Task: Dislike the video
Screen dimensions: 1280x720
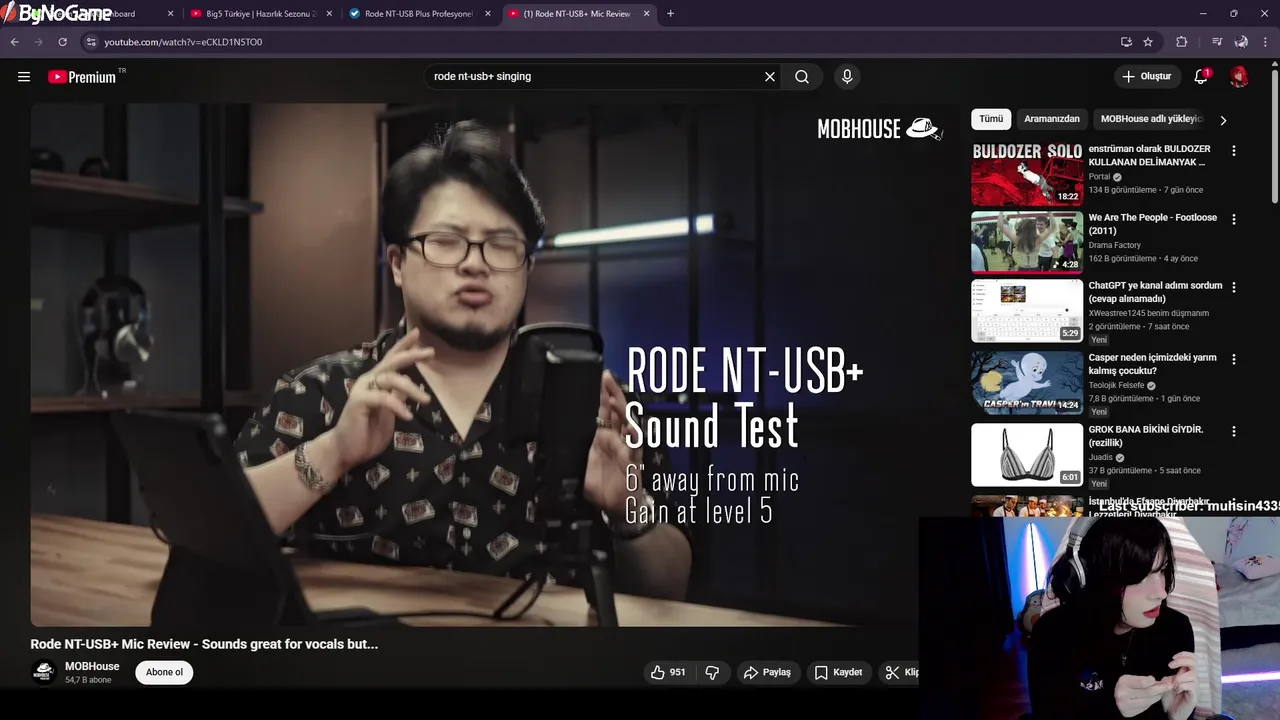Action: 712,672
